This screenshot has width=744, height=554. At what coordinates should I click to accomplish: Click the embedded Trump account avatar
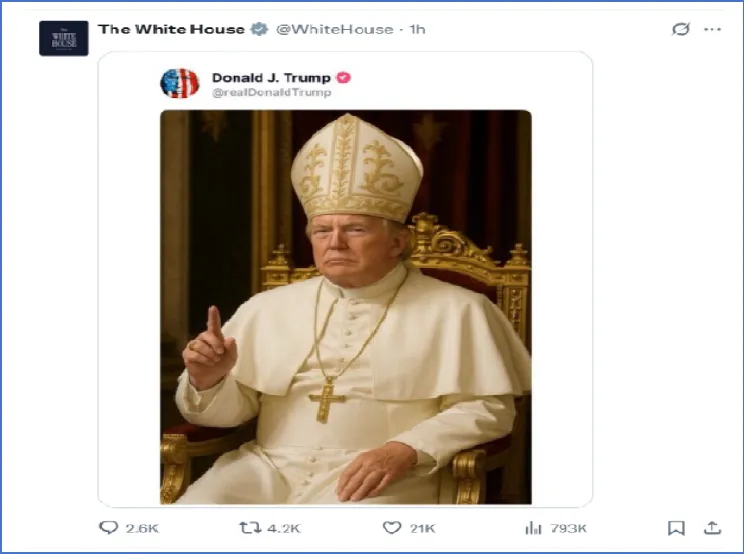pos(179,83)
